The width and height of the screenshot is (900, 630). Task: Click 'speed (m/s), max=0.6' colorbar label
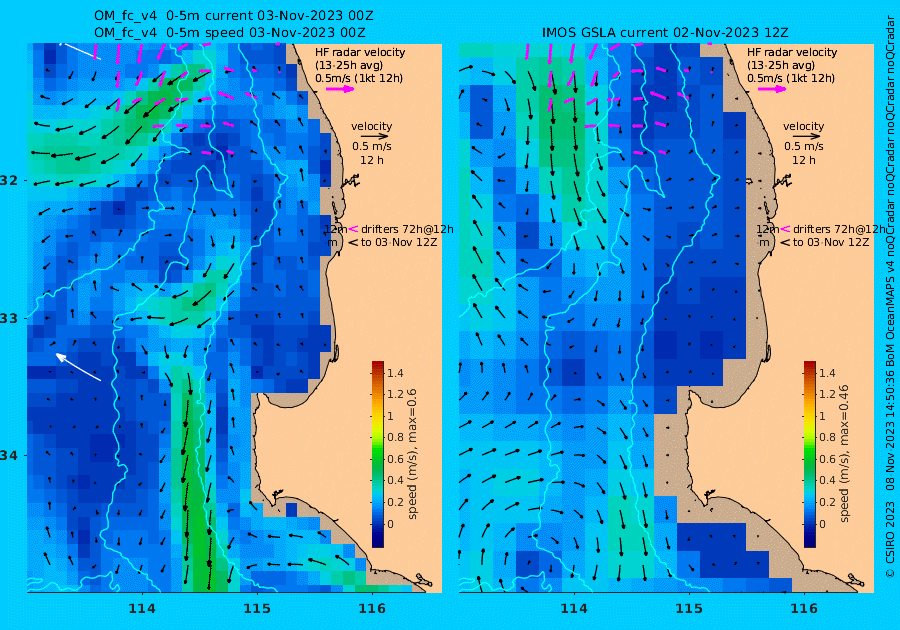(412, 454)
